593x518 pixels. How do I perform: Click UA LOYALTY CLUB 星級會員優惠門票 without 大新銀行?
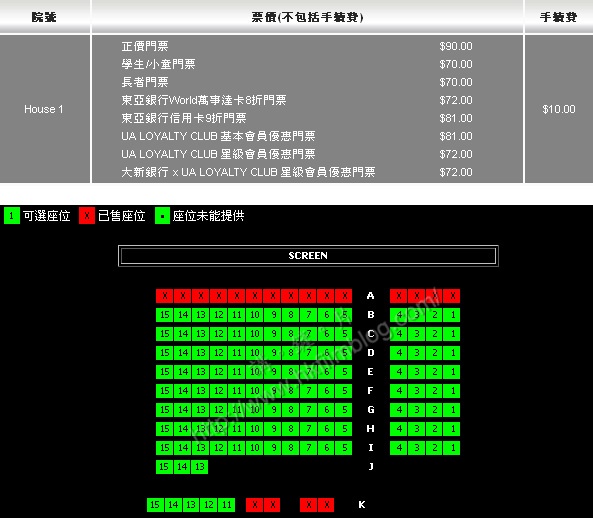point(218,154)
